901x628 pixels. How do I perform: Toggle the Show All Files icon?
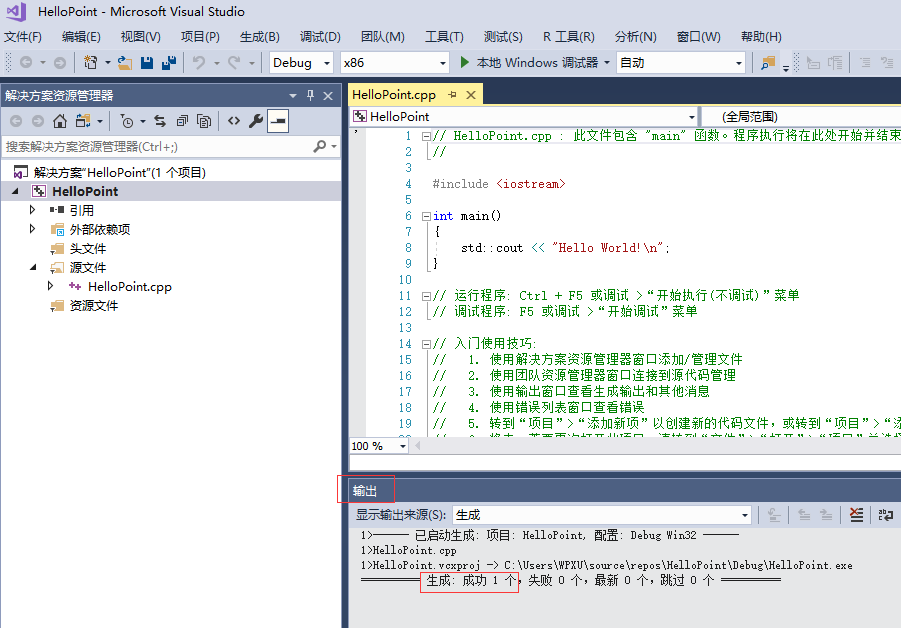coord(204,121)
